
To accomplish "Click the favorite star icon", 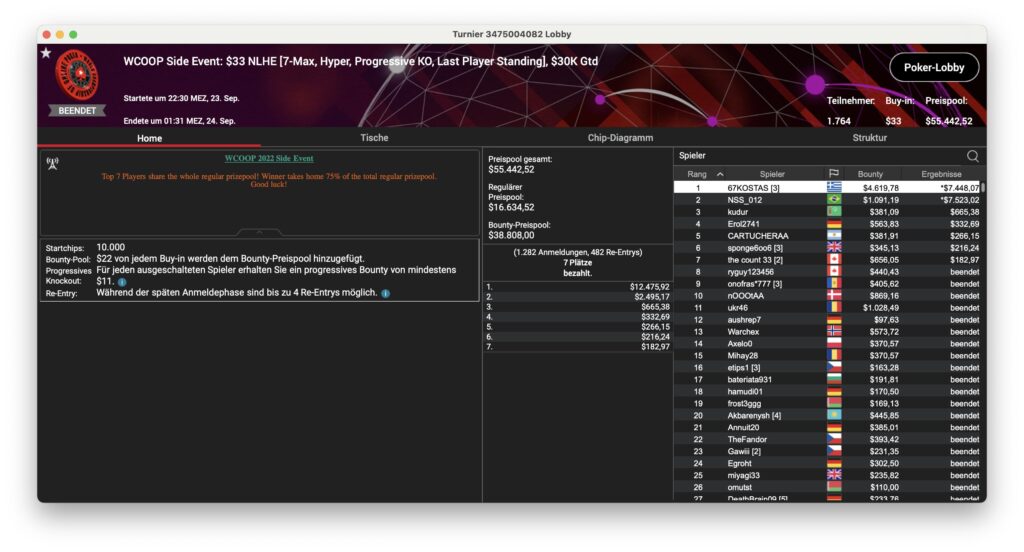I will 45,53.
